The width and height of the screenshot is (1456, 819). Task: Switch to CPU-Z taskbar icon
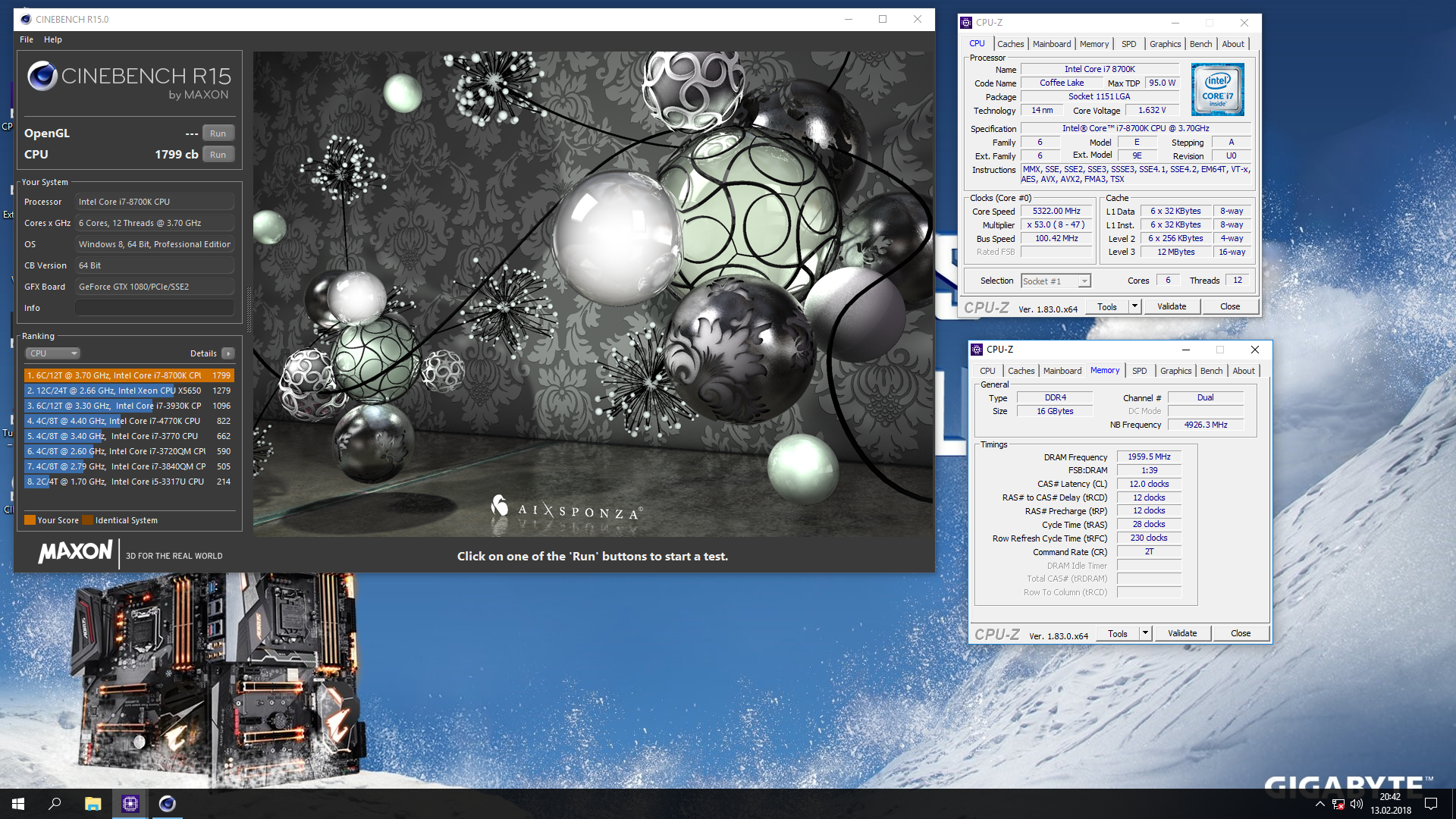coord(130,804)
